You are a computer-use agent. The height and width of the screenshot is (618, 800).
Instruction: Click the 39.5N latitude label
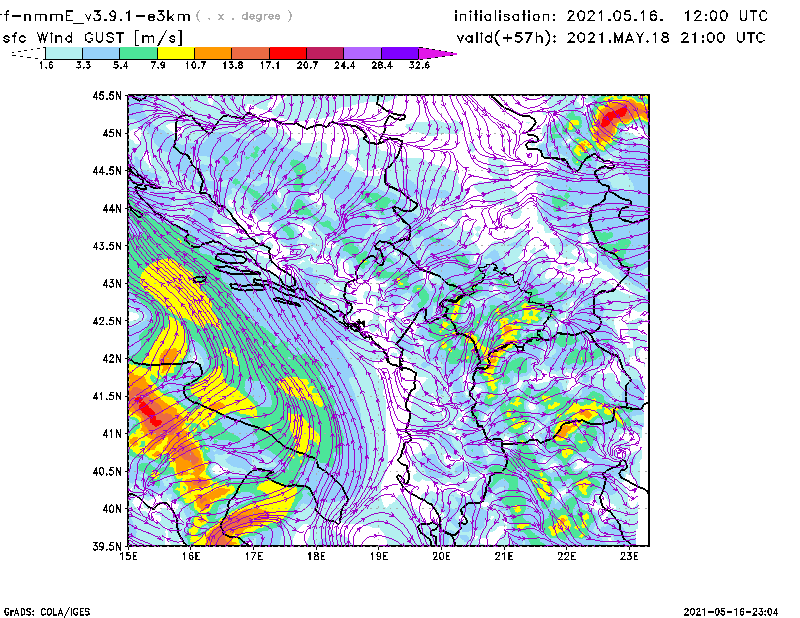(x=107, y=546)
